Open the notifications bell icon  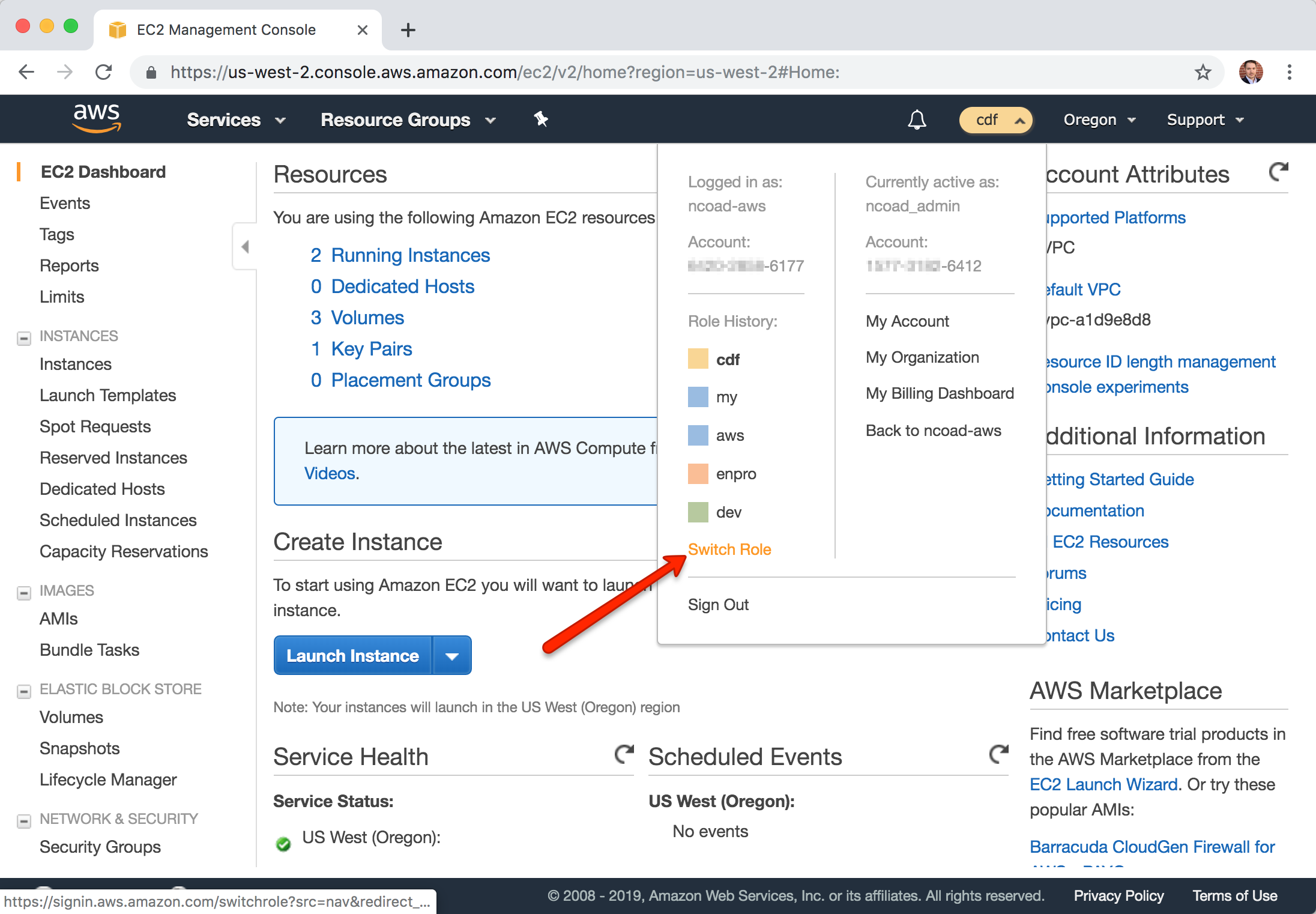tap(916, 120)
